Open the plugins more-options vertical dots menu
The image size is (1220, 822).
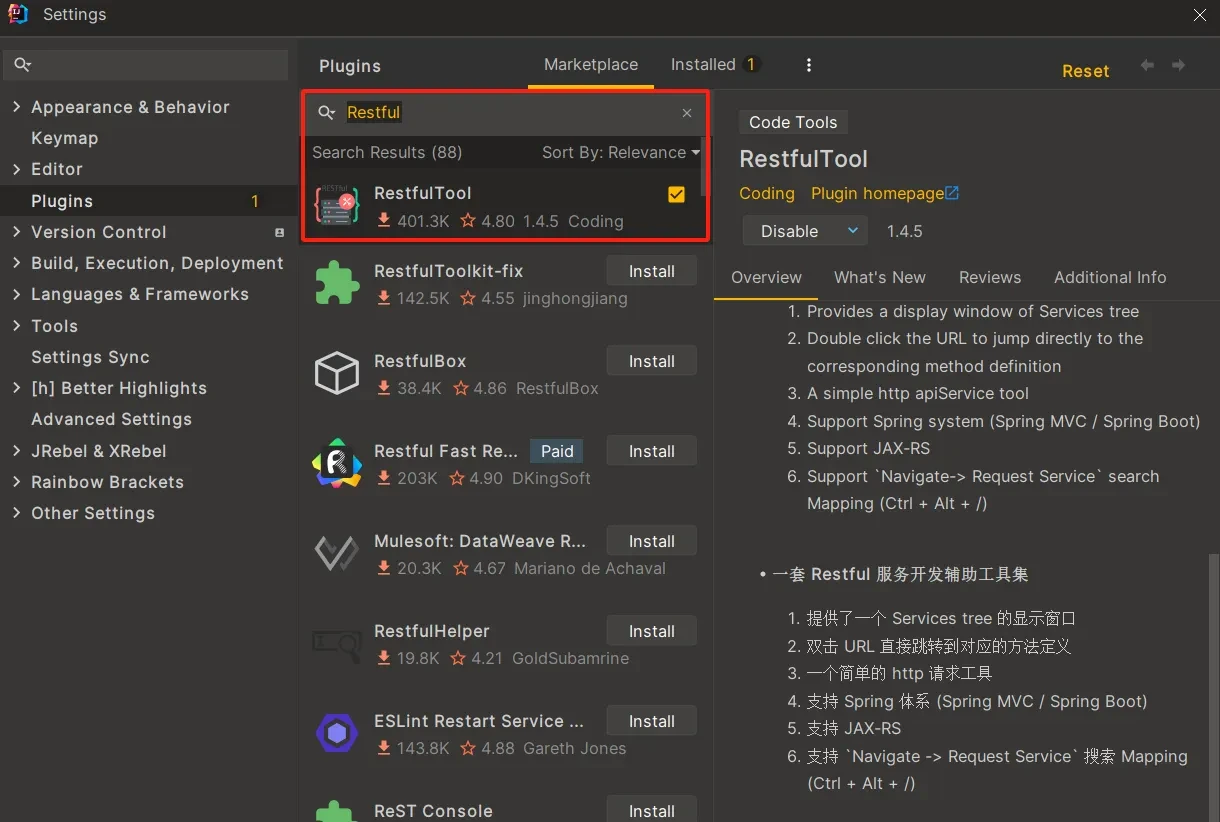808,65
